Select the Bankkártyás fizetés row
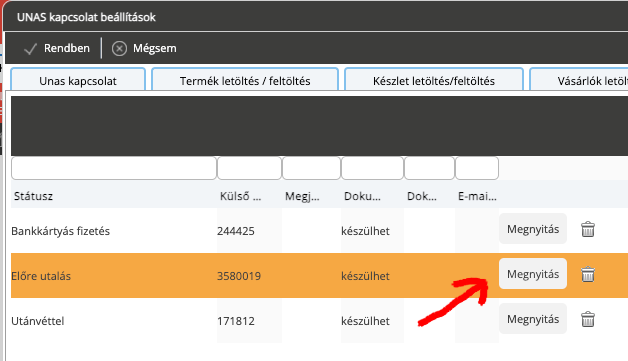 point(319,231)
